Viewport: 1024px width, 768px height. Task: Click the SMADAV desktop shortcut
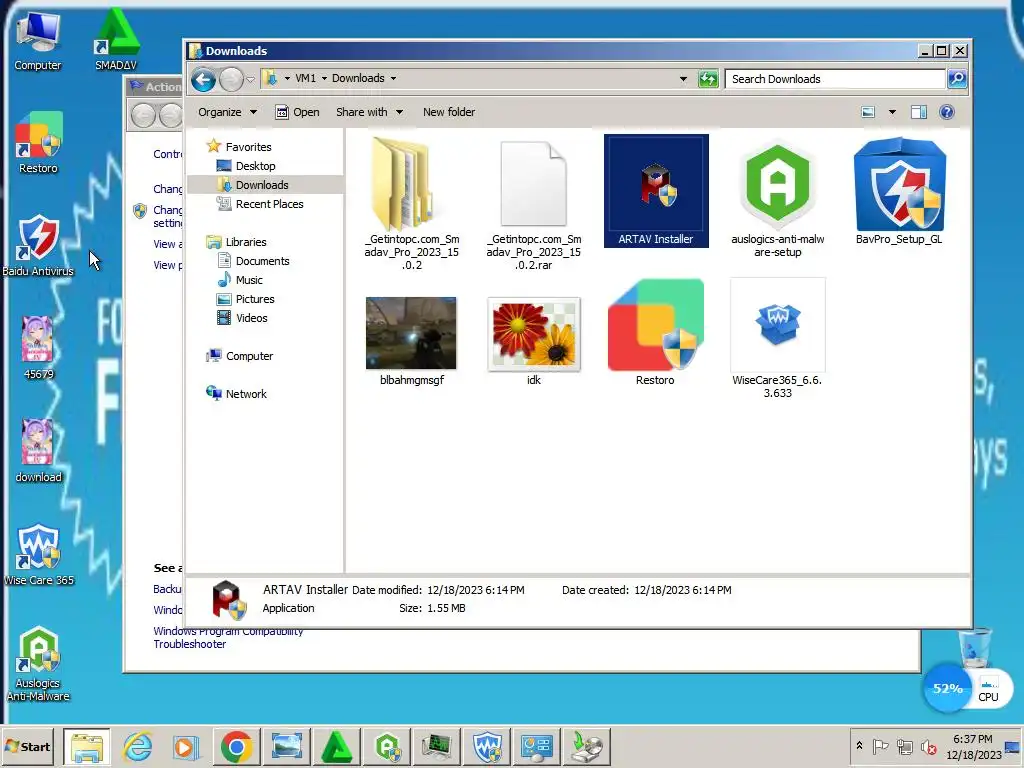(x=116, y=40)
